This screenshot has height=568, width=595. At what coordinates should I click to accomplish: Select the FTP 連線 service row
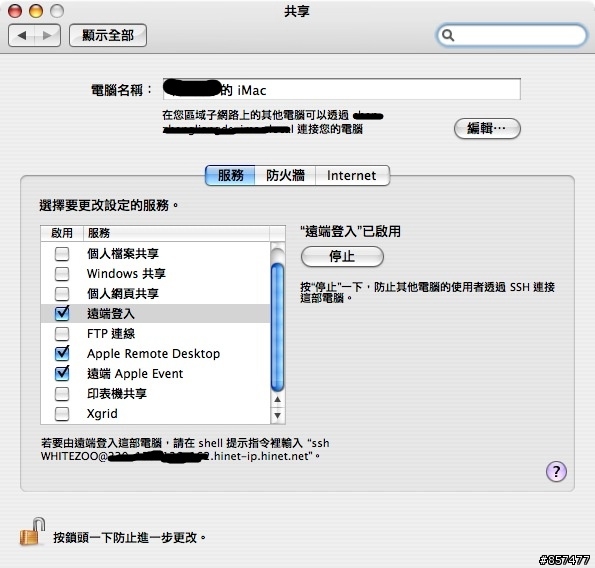pyautogui.click(x=155, y=334)
